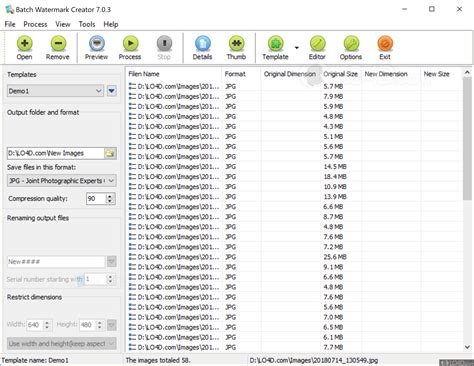Adjust the Width value stepper

tap(47, 325)
